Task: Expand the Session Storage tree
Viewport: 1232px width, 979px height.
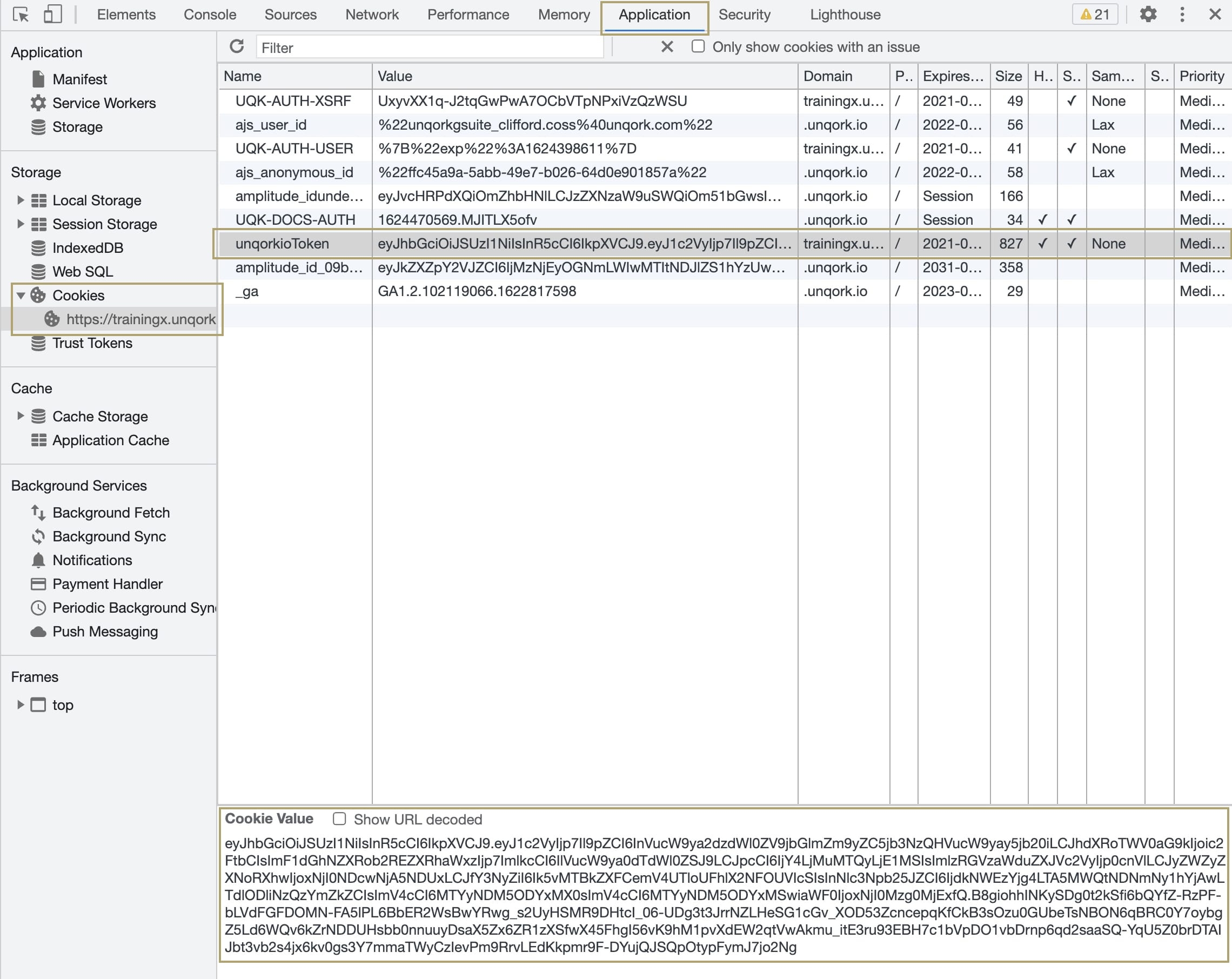Action: tap(21, 224)
